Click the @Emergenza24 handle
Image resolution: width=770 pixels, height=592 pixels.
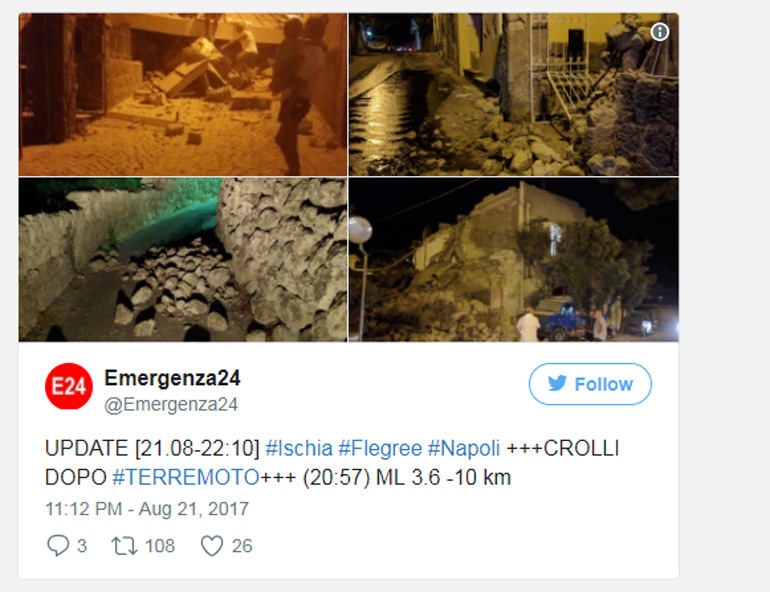click(171, 404)
